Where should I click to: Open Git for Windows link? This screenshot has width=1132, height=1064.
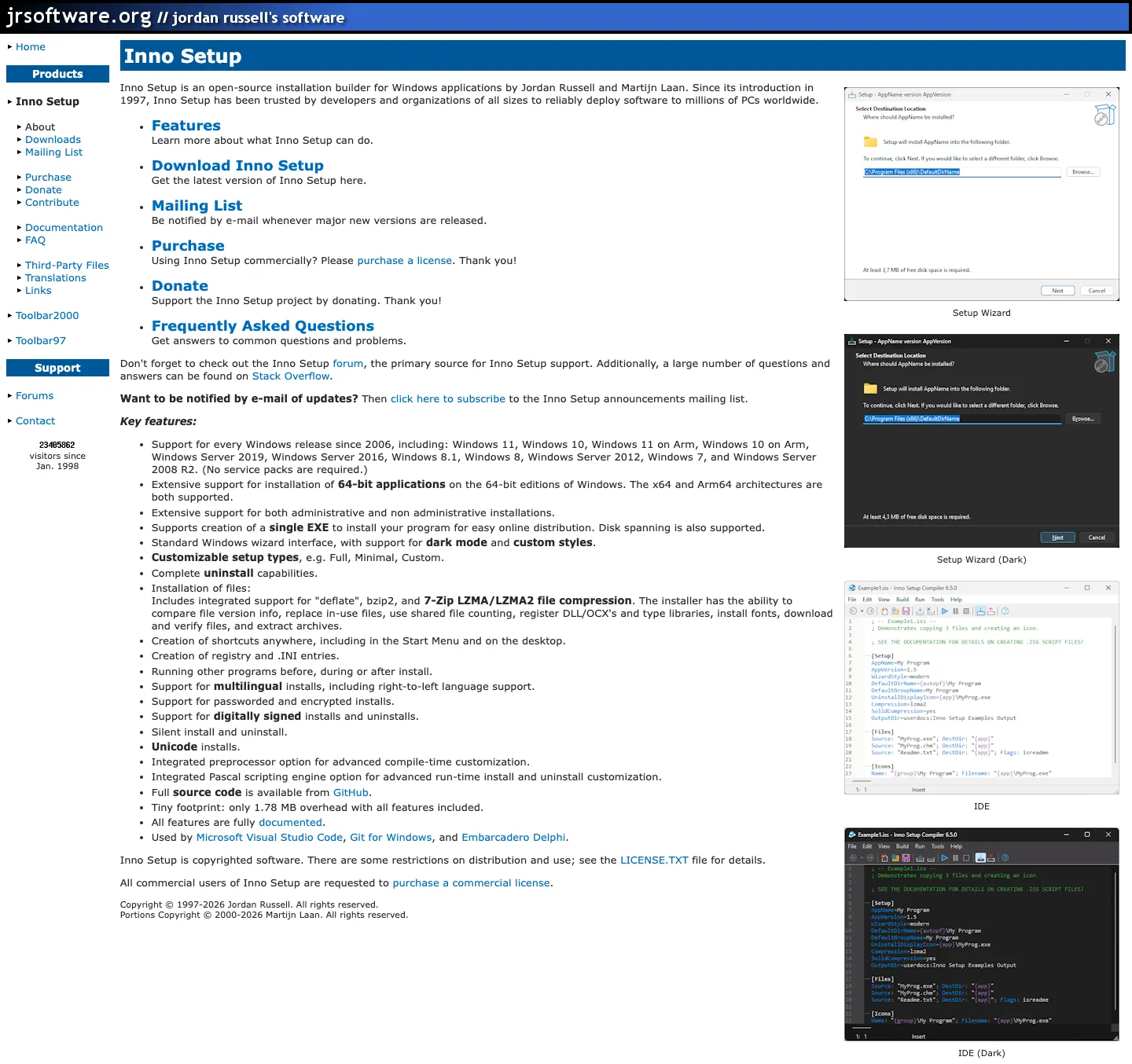click(391, 837)
